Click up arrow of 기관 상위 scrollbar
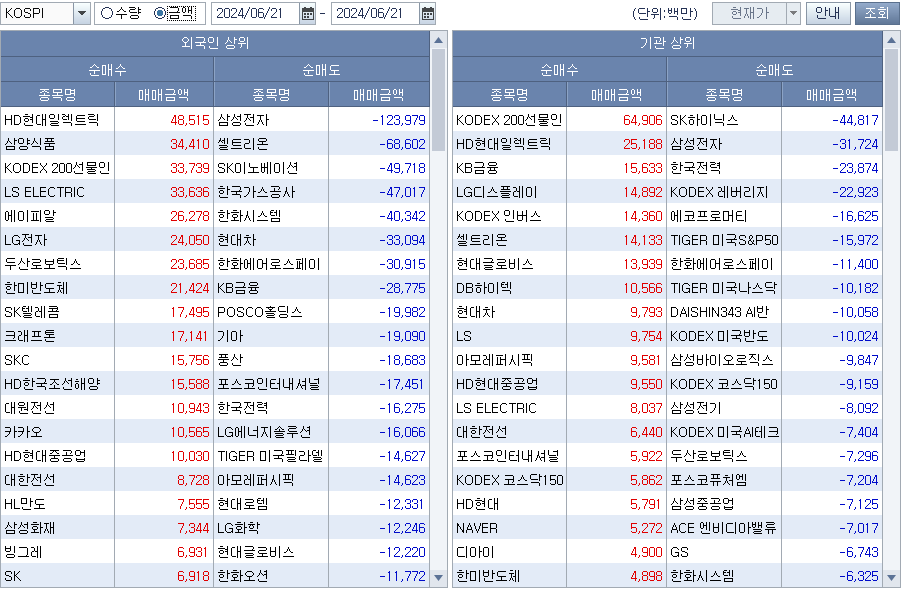903x590 pixels. pos(891,40)
